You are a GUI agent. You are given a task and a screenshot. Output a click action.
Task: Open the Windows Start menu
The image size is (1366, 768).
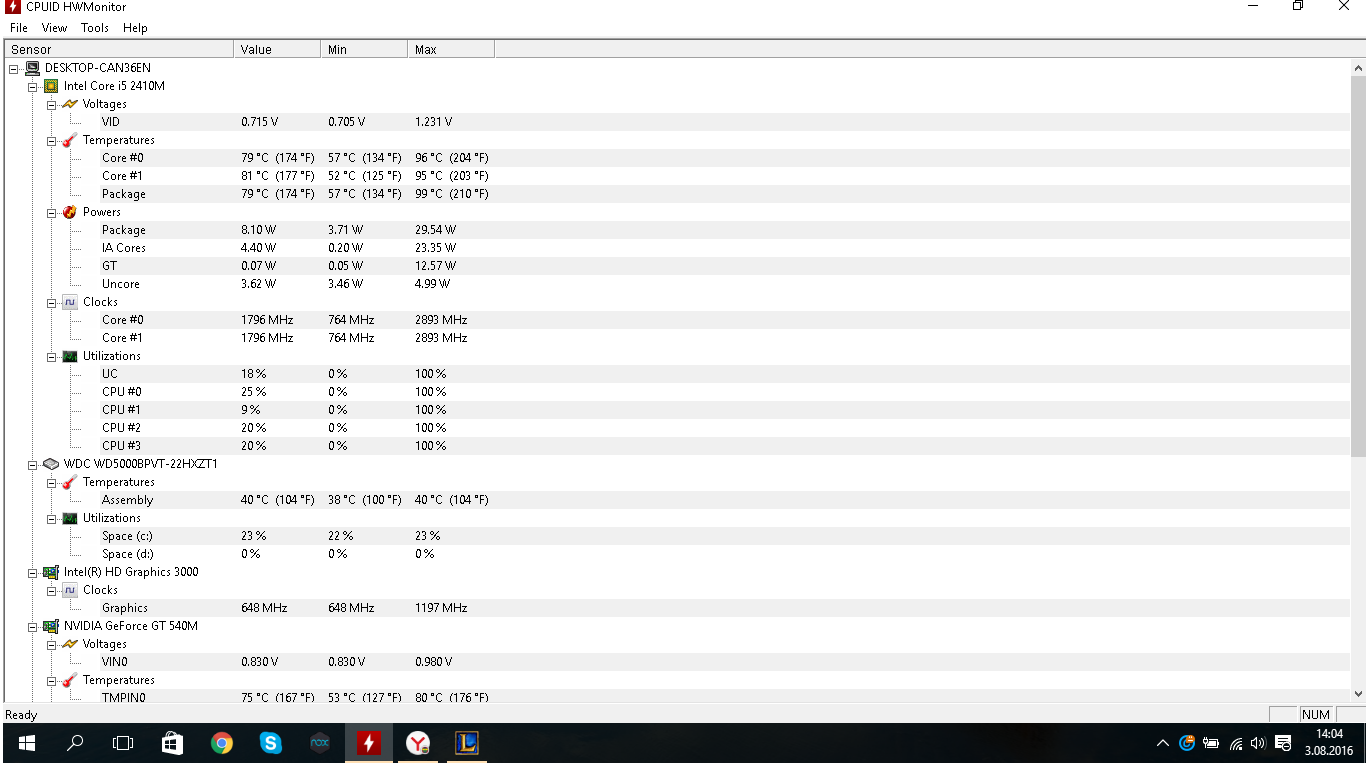26,744
